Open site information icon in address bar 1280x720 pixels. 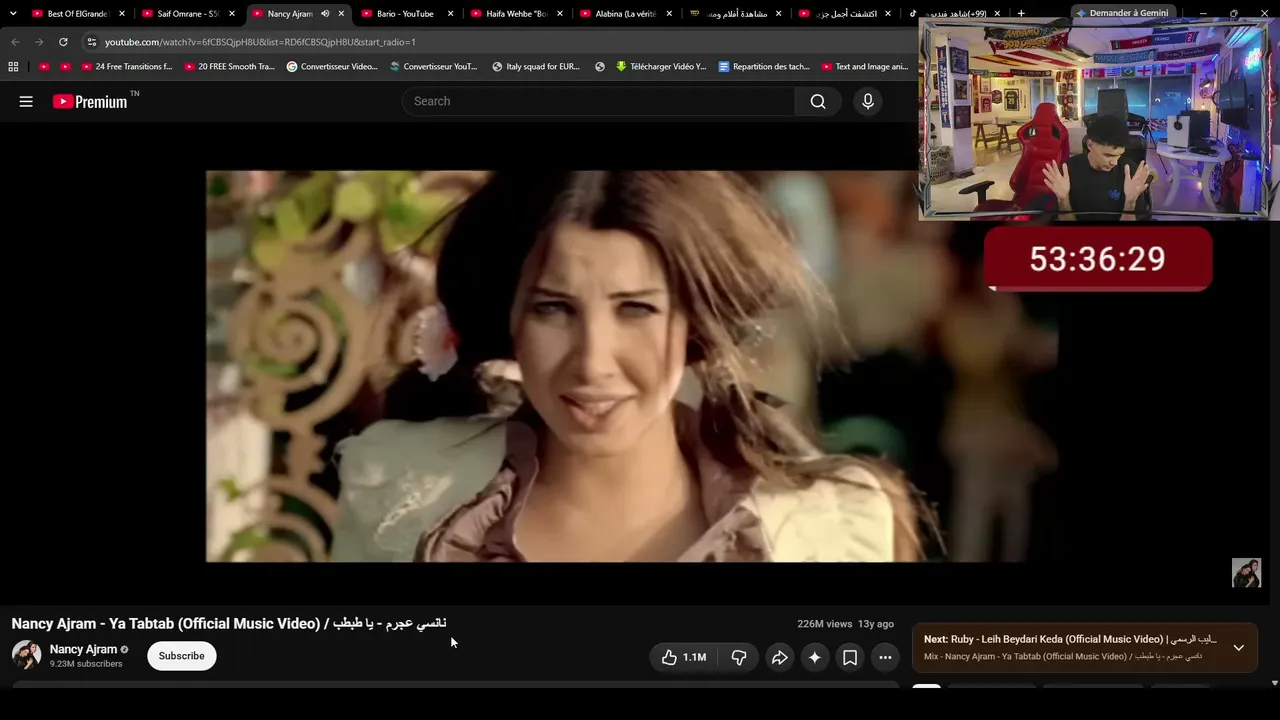pyautogui.click(x=91, y=42)
